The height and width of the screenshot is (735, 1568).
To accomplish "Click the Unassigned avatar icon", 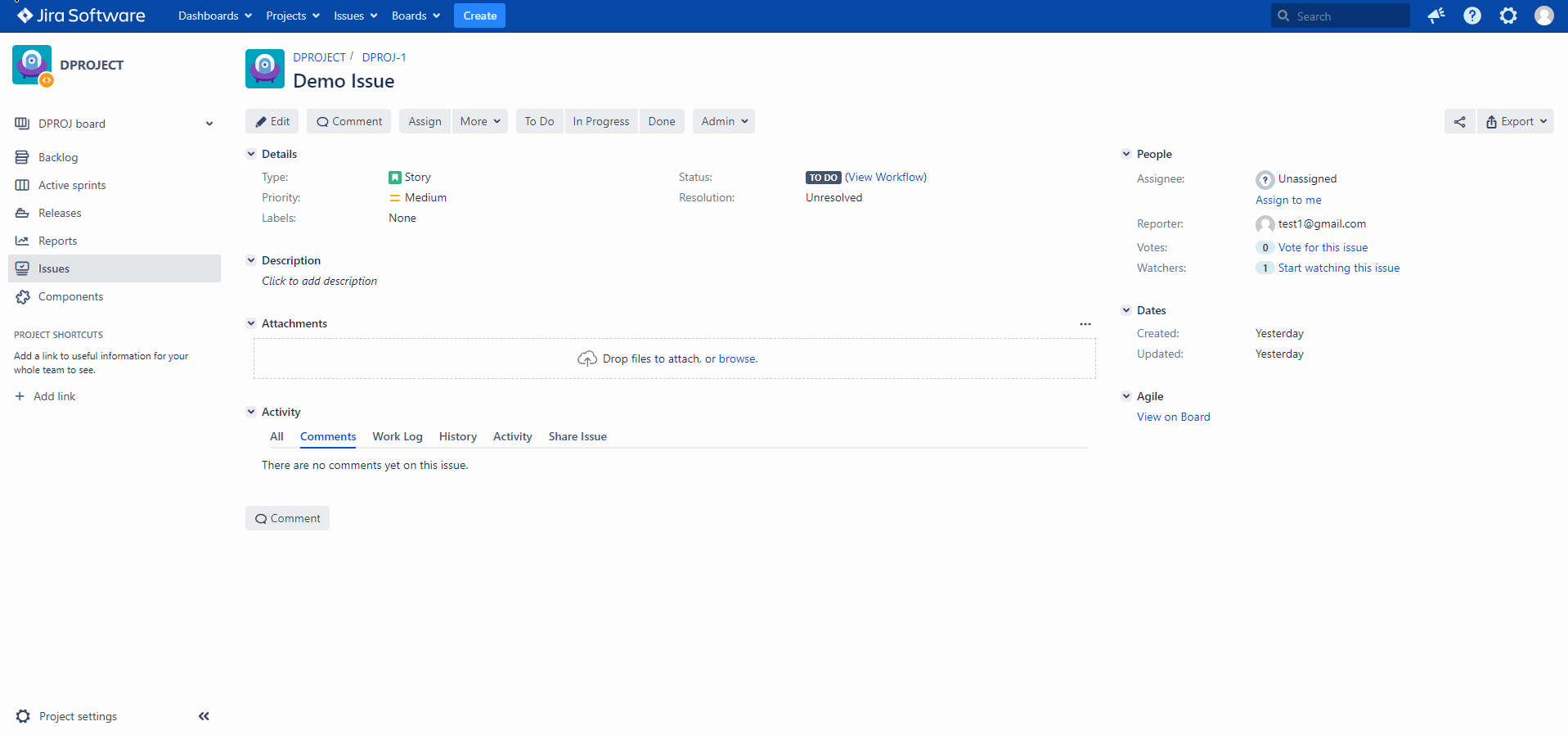I will pyautogui.click(x=1265, y=179).
